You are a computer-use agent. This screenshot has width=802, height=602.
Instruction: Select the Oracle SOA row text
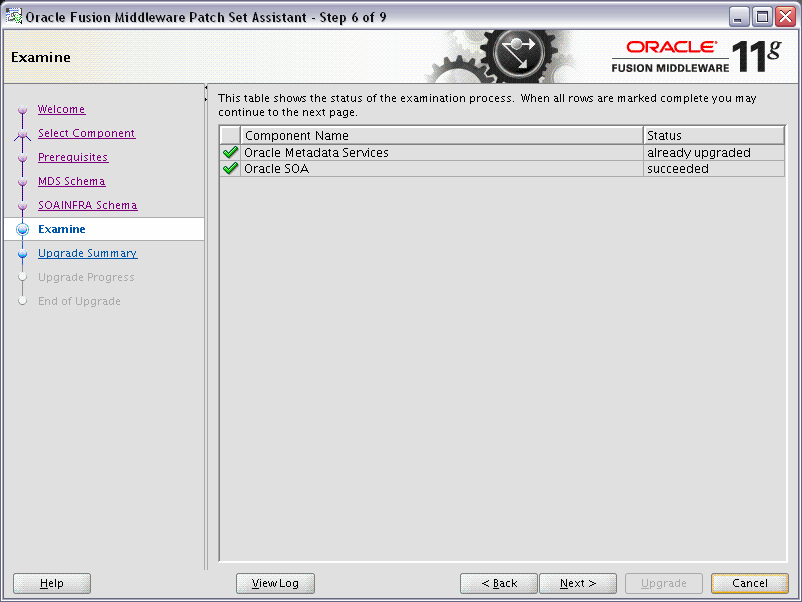click(x=276, y=168)
